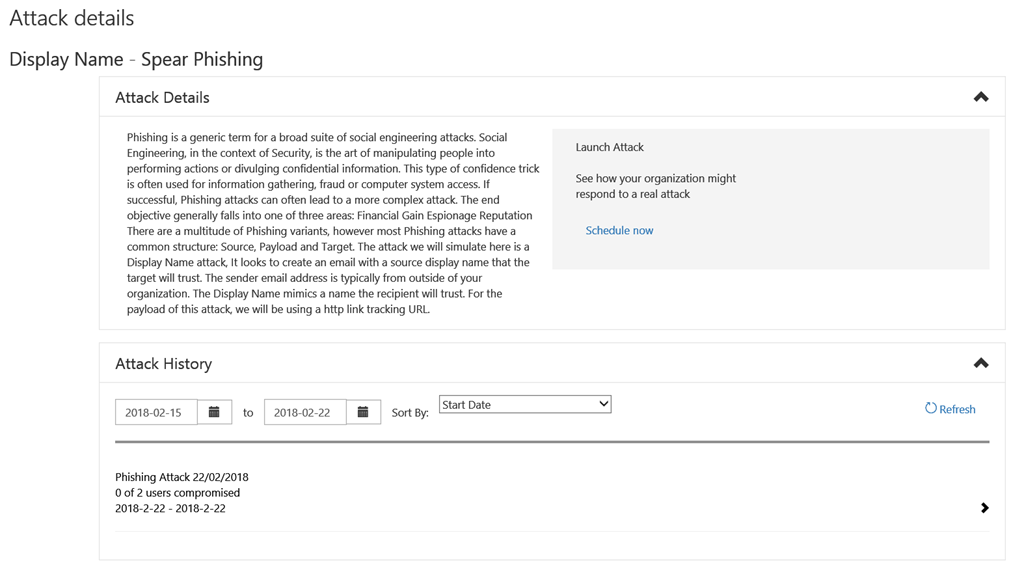Click the Attack History panel header title
1024x576 pixels.
coord(163,364)
